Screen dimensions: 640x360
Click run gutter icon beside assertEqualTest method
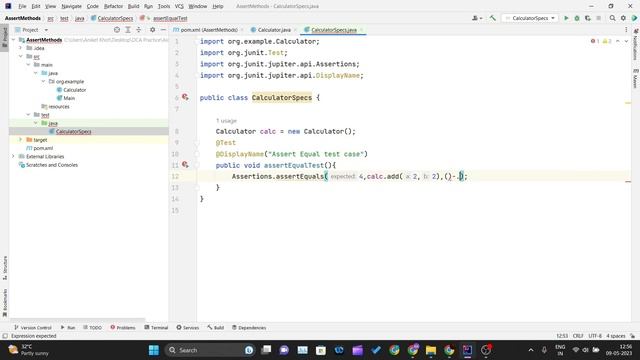[x=185, y=165]
